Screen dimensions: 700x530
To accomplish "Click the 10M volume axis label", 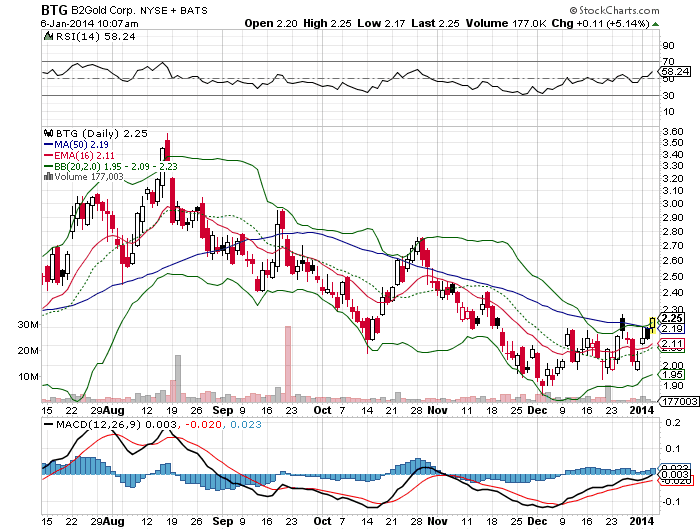I will [x=28, y=376].
